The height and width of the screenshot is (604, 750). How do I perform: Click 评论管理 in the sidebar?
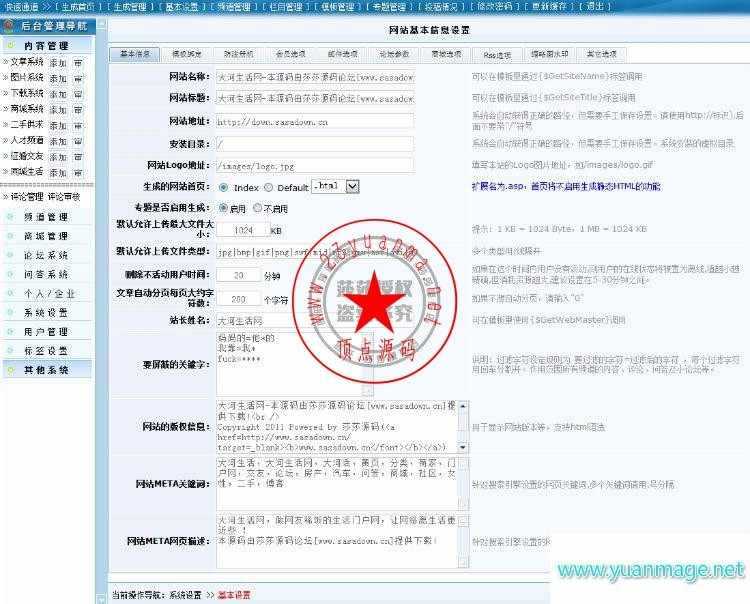pos(27,197)
